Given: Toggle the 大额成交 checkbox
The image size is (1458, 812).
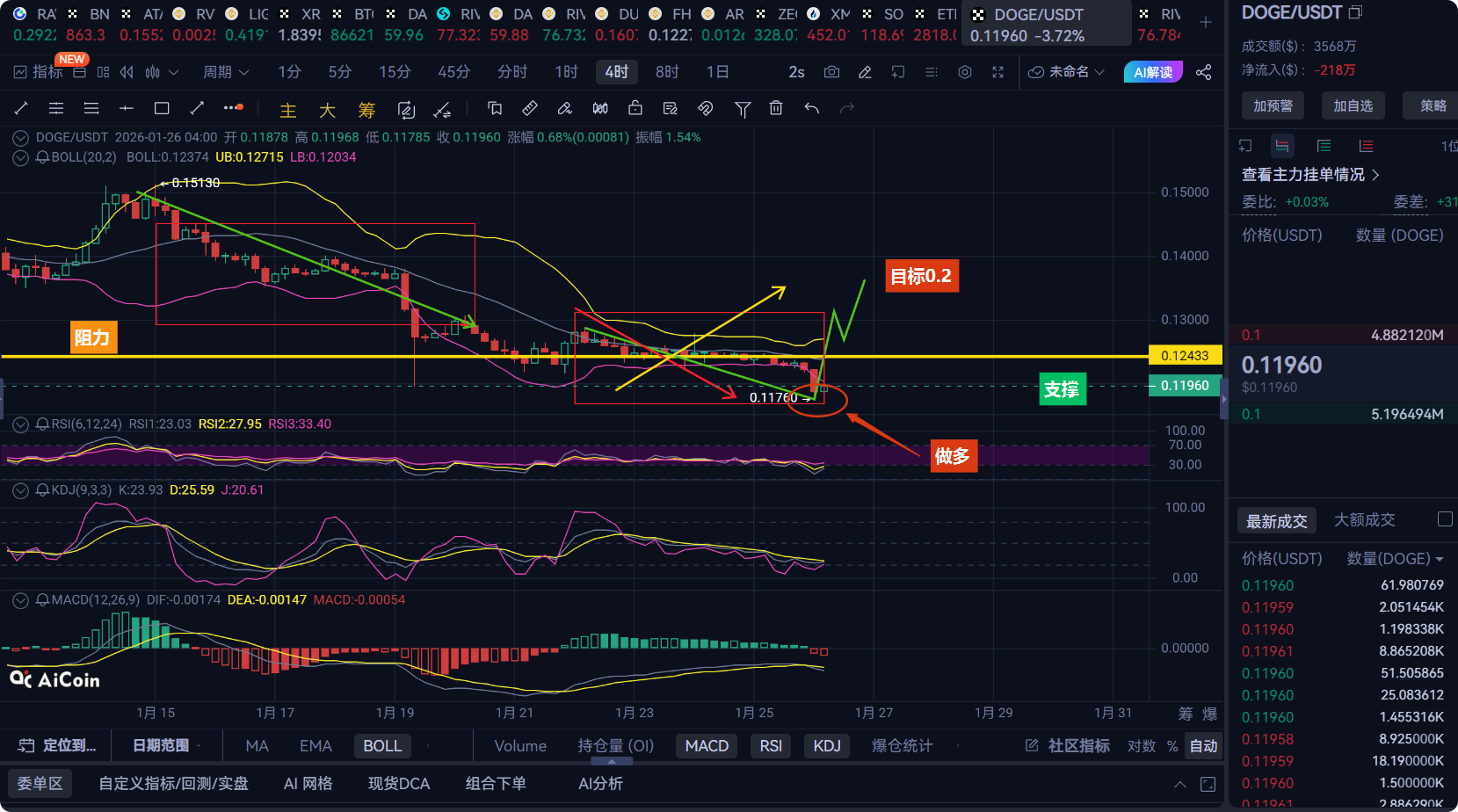Looking at the screenshot, I should 1444,519.
